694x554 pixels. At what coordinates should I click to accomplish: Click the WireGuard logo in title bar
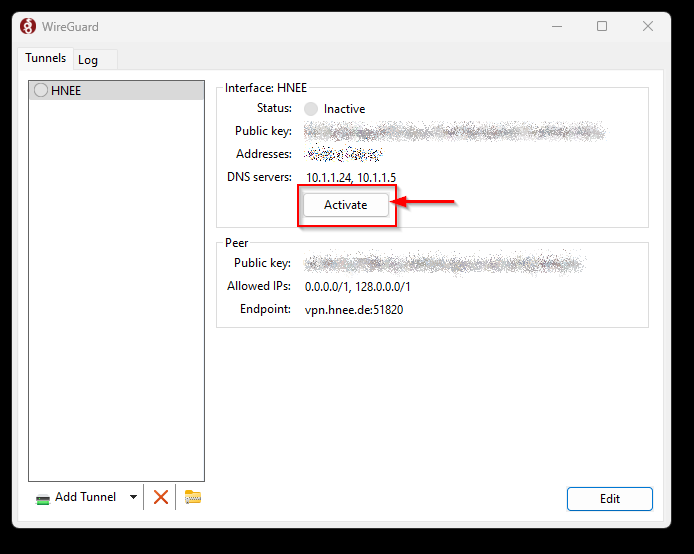pos(28,27)
